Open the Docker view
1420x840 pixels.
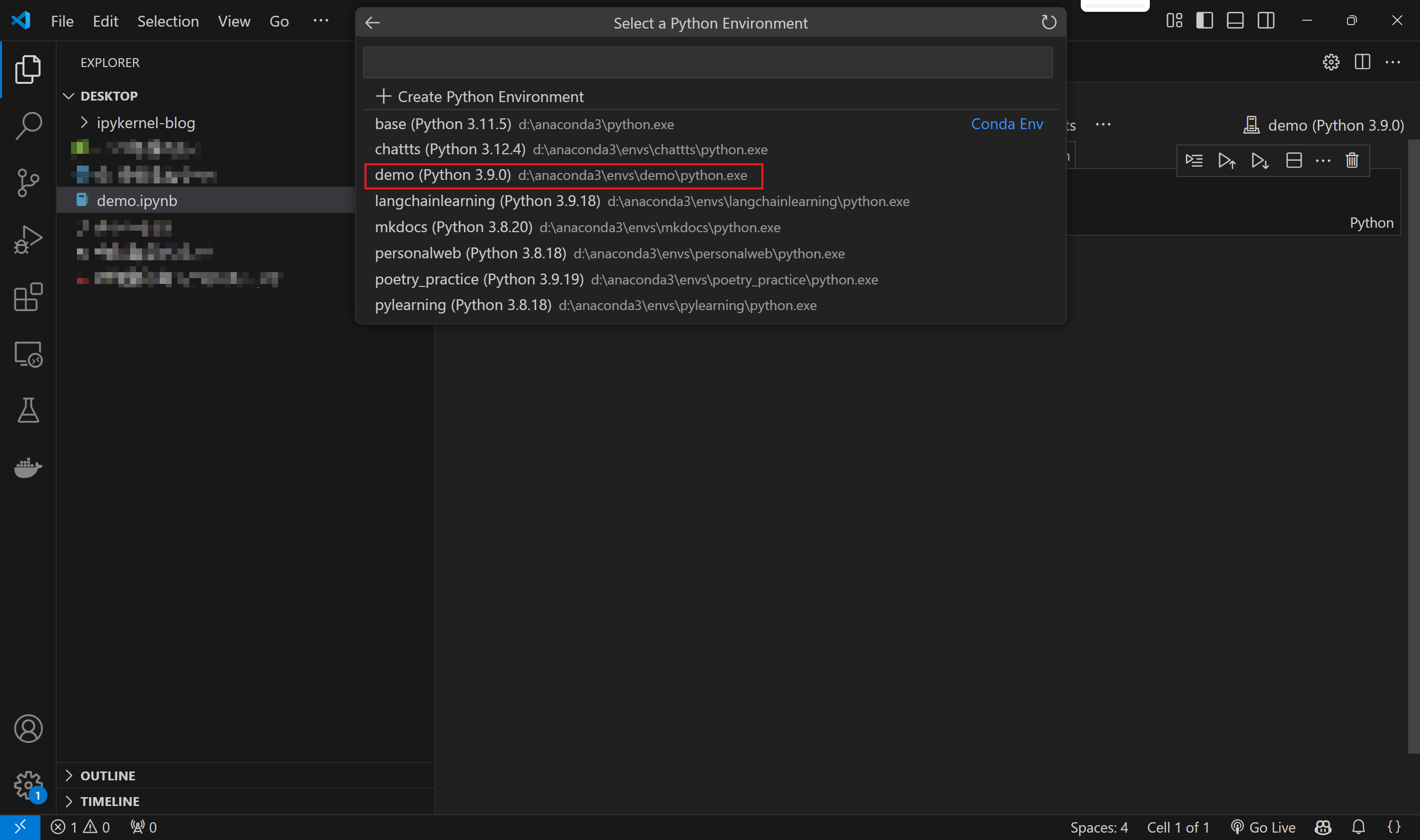click(28, 467)
